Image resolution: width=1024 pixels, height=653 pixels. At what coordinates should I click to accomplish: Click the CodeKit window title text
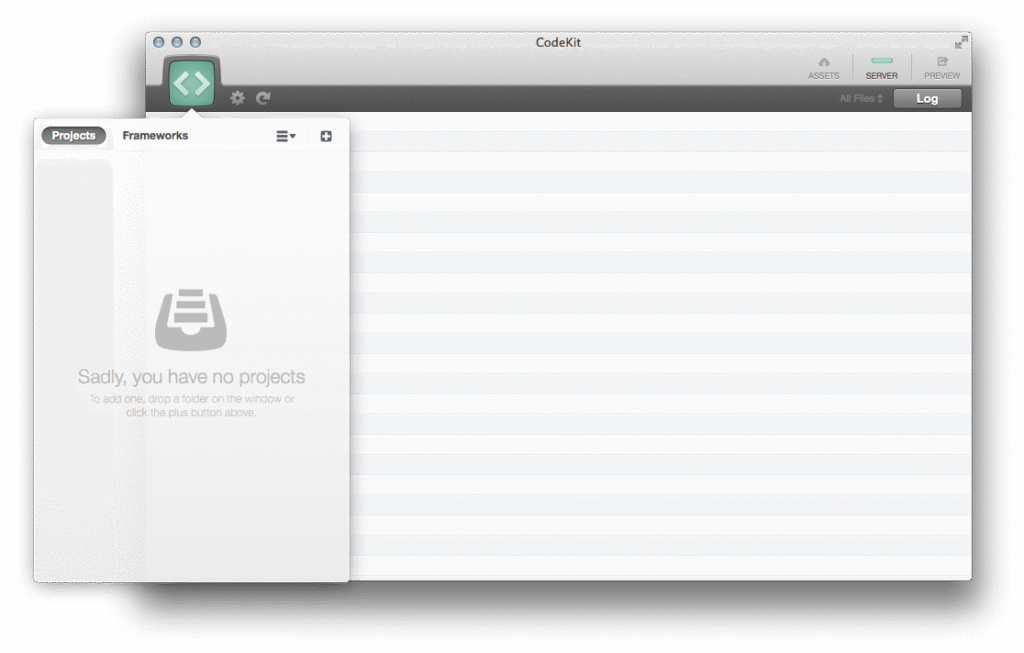(x=558, y=42)
